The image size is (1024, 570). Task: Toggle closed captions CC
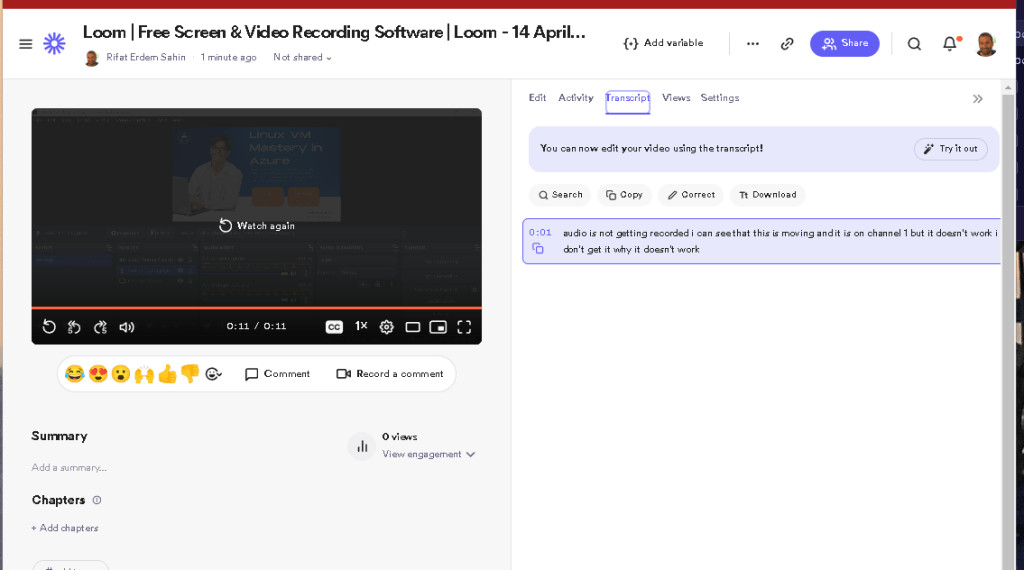pos(334,327)
